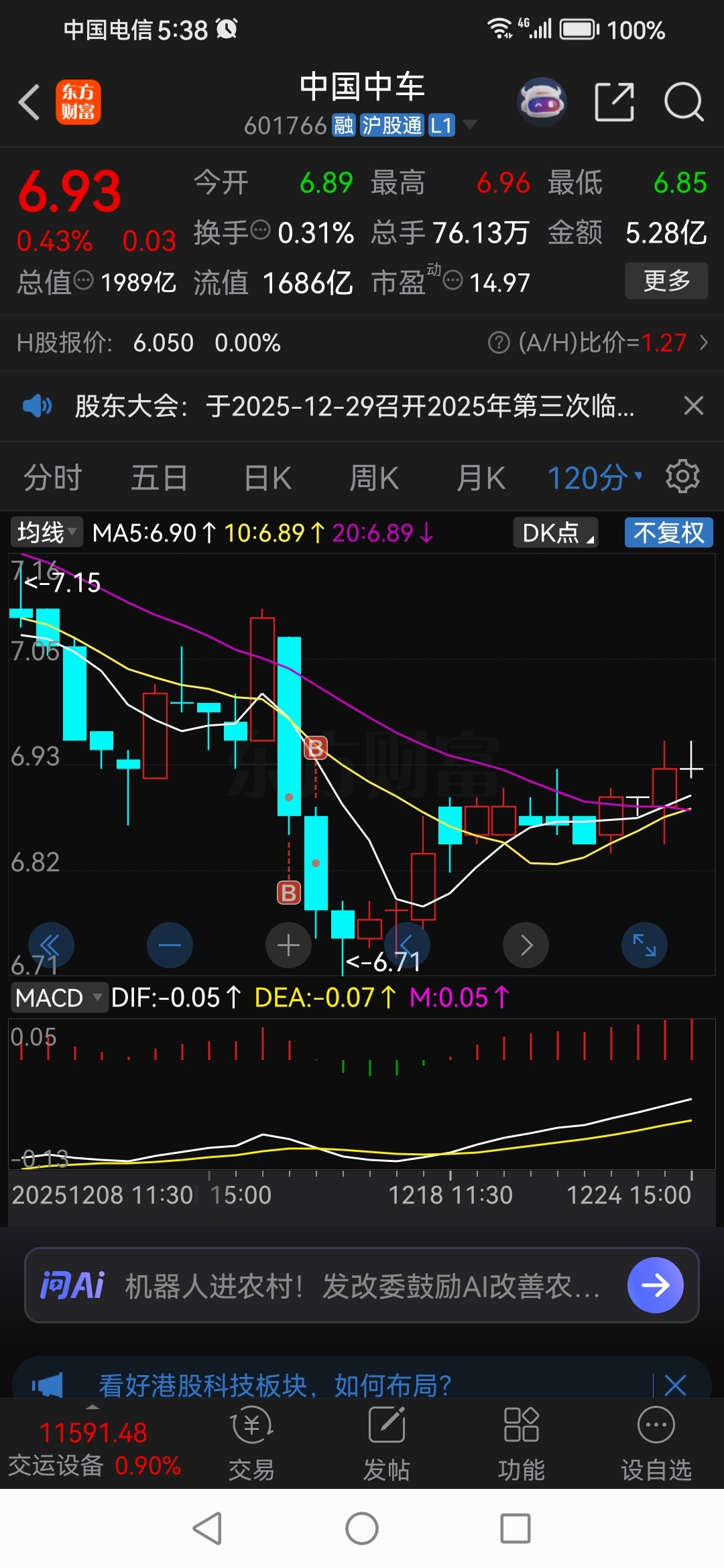Switch to the 五日 tab
724x1568 pixels.
tap(160, 478)
